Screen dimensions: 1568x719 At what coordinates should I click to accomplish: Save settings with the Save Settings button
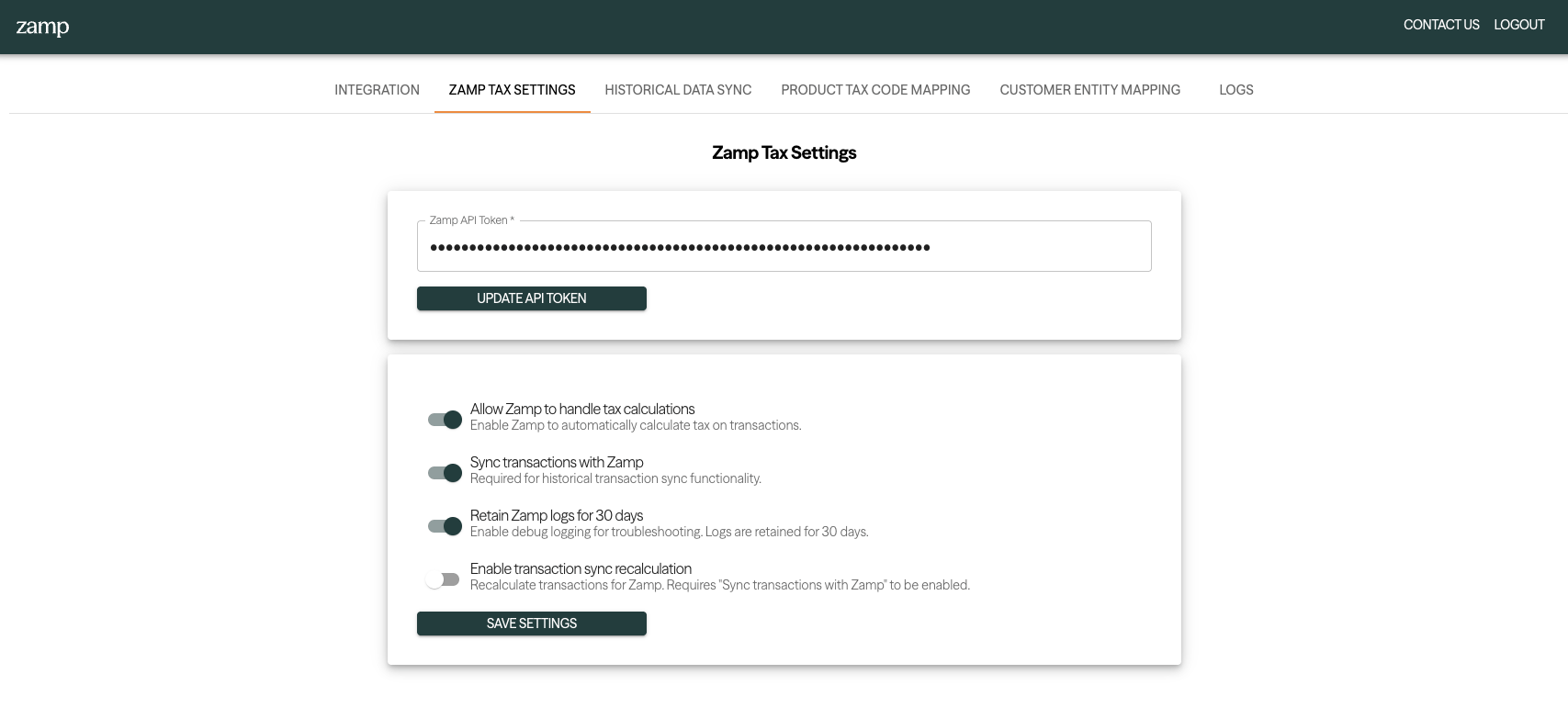[x=532, y=624]
